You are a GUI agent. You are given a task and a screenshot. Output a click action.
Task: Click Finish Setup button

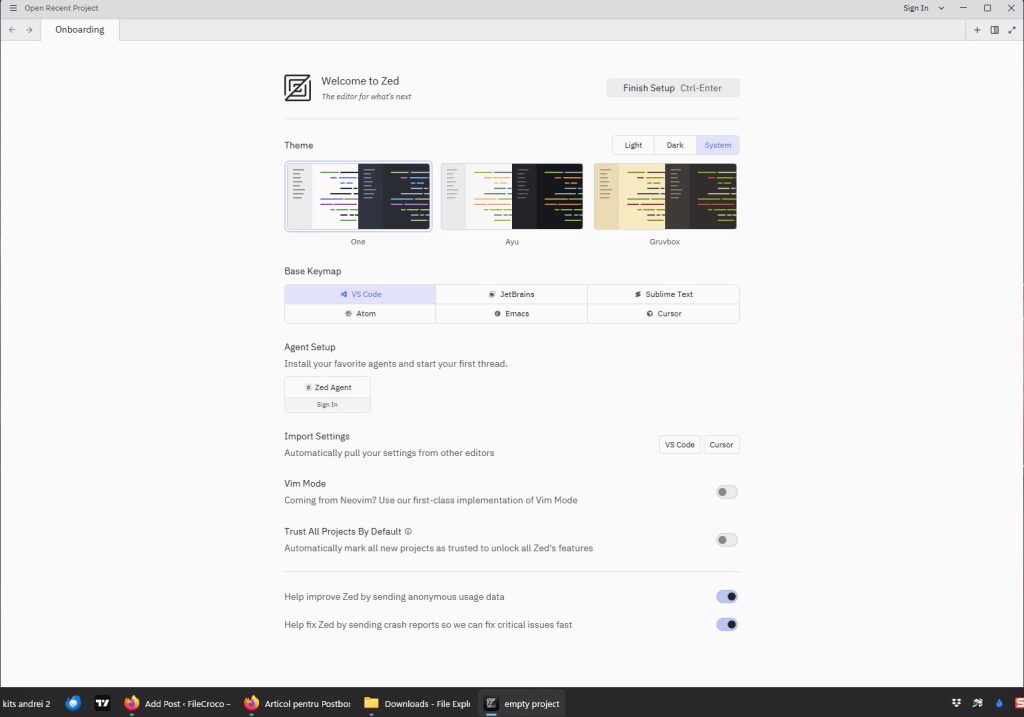[673, 88]
